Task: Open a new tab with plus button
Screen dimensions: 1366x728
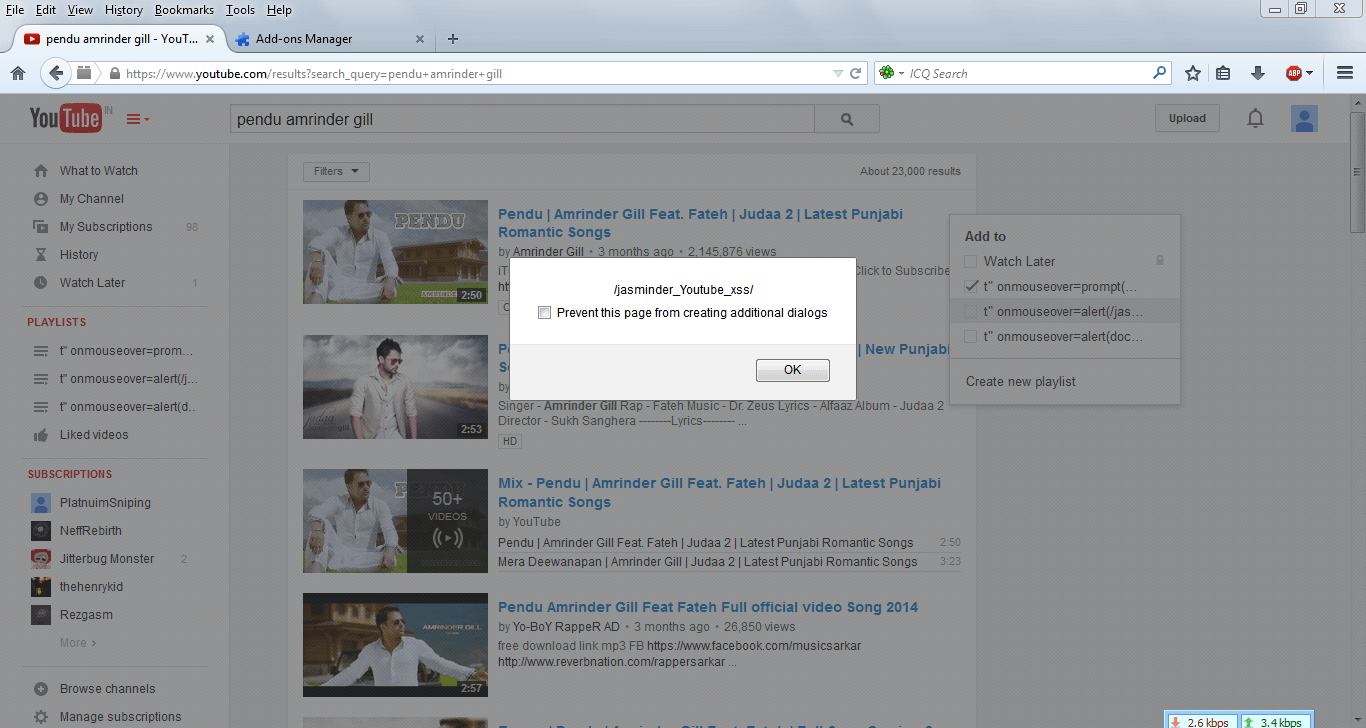Action: tap(453, 39)
